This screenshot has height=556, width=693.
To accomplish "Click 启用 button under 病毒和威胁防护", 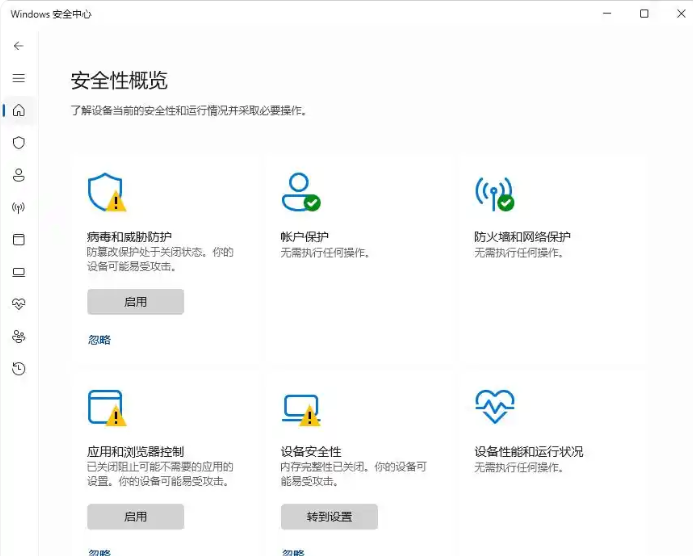I will click(135, 302).
